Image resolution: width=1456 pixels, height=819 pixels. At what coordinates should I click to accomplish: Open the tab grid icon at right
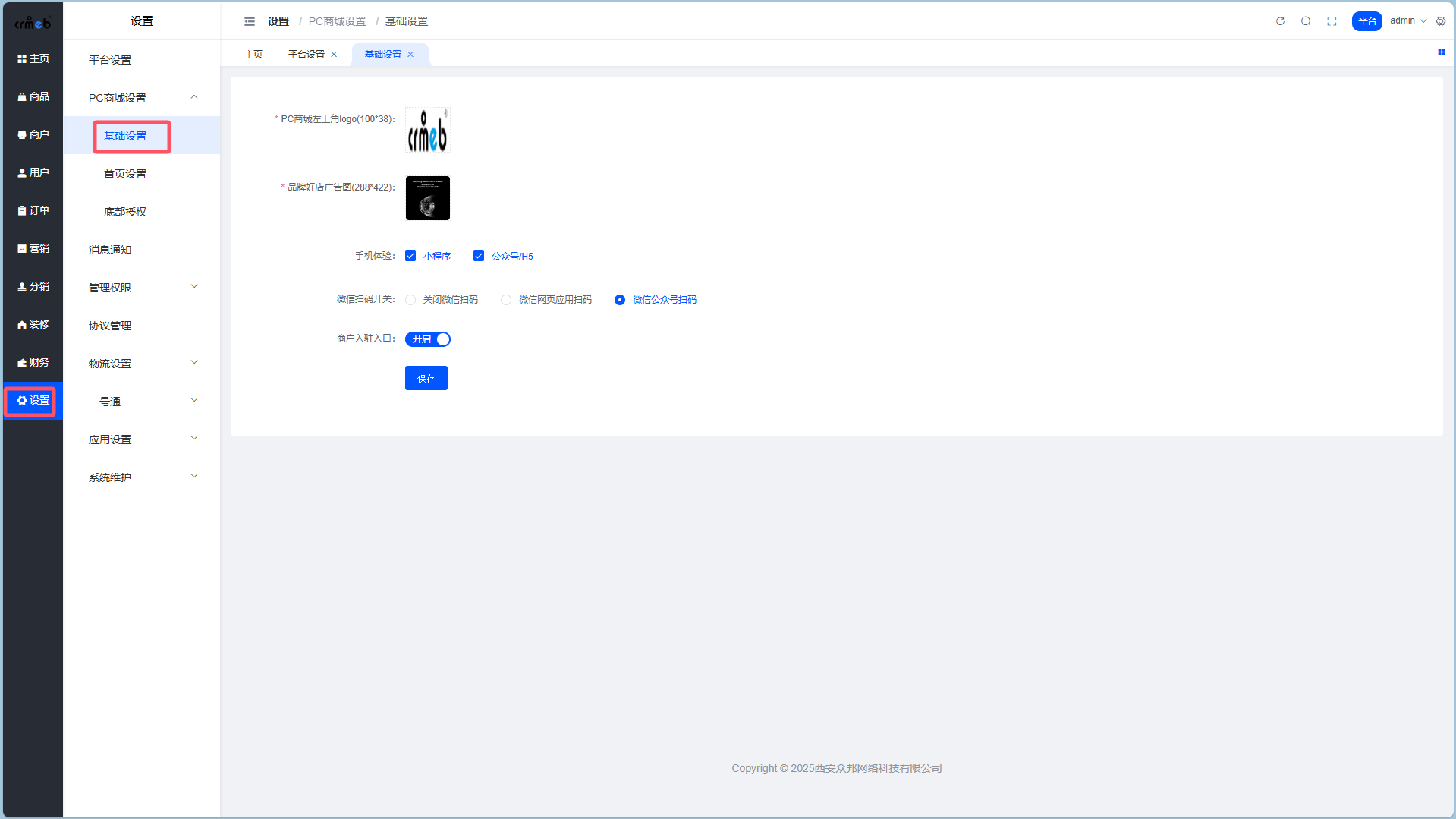[x=1442, y=52]
